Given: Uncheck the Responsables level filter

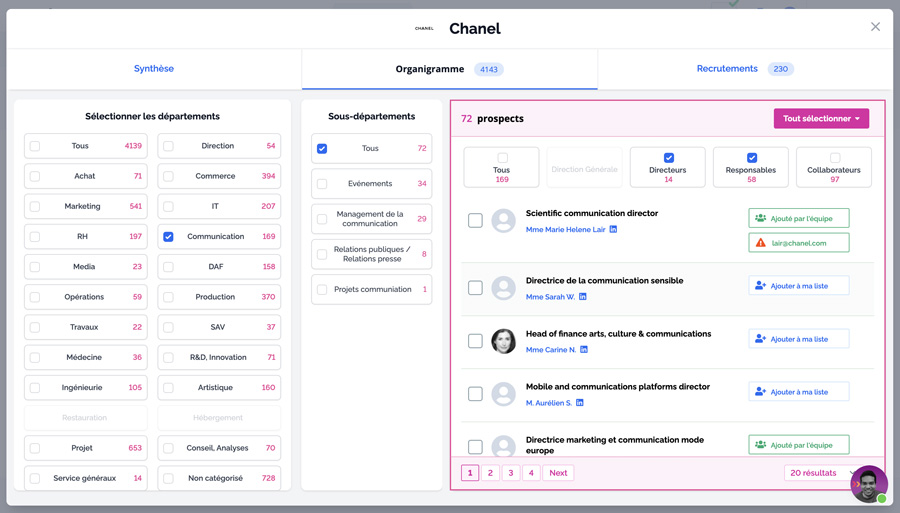Looking at the screenshot, I should (752, 158).
